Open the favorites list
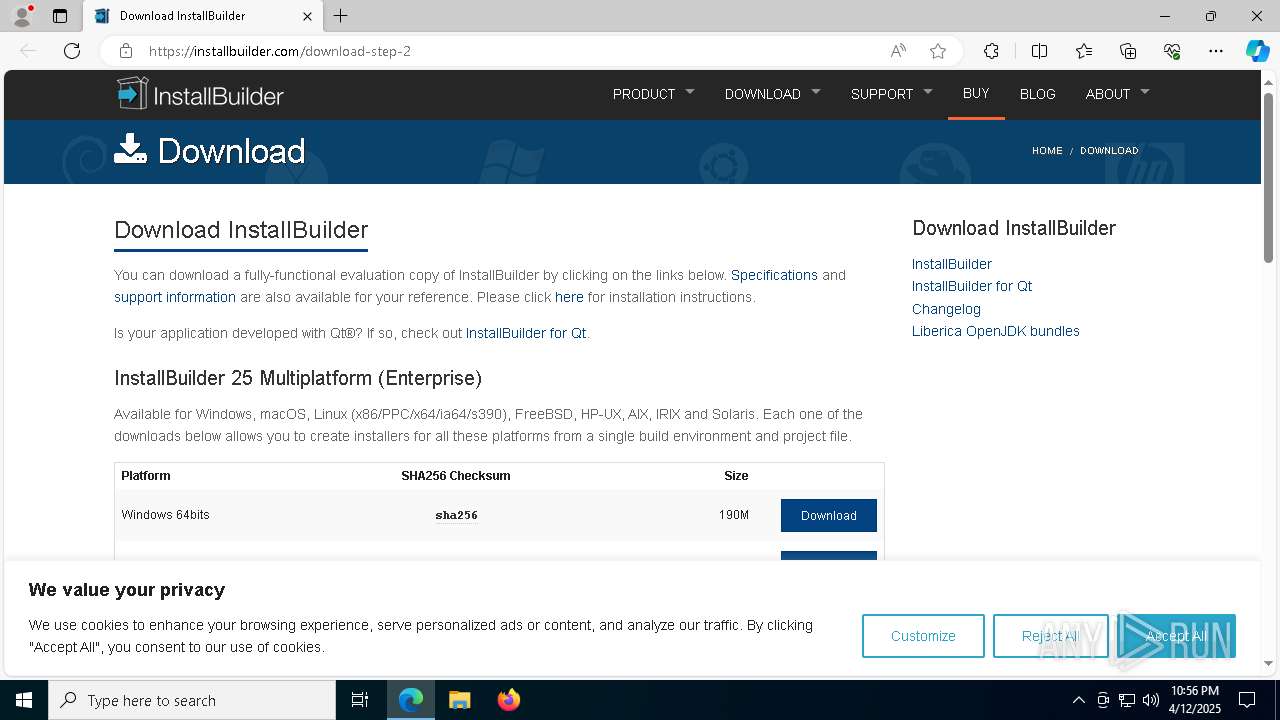The image size is (1280, 720). pyautogui.click(x=1084, y=51)
